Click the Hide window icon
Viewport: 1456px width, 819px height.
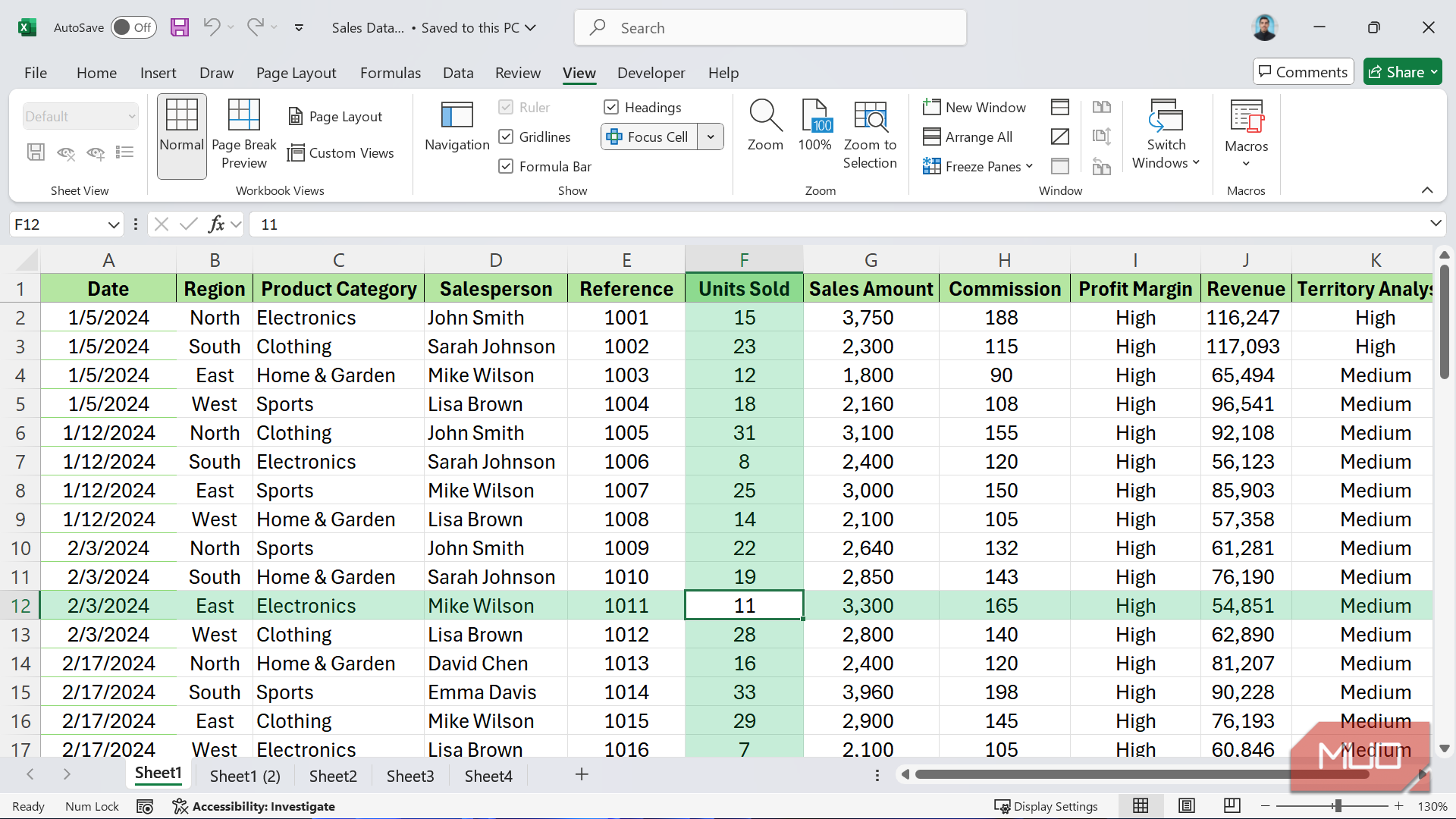(1060, 137)
